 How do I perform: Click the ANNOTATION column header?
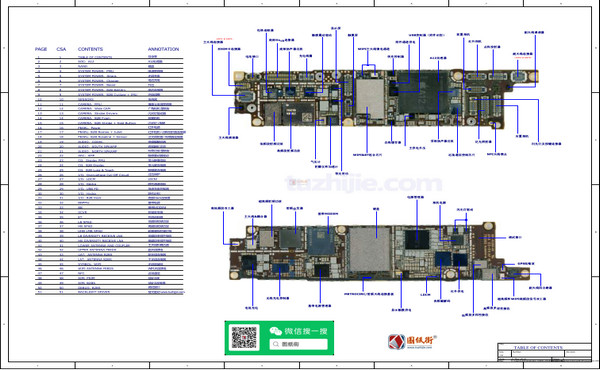point(163,49)
